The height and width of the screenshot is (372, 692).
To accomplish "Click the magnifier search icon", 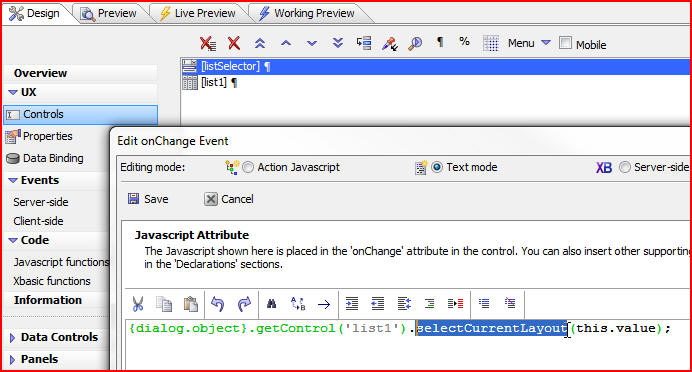I will [415, 43].
